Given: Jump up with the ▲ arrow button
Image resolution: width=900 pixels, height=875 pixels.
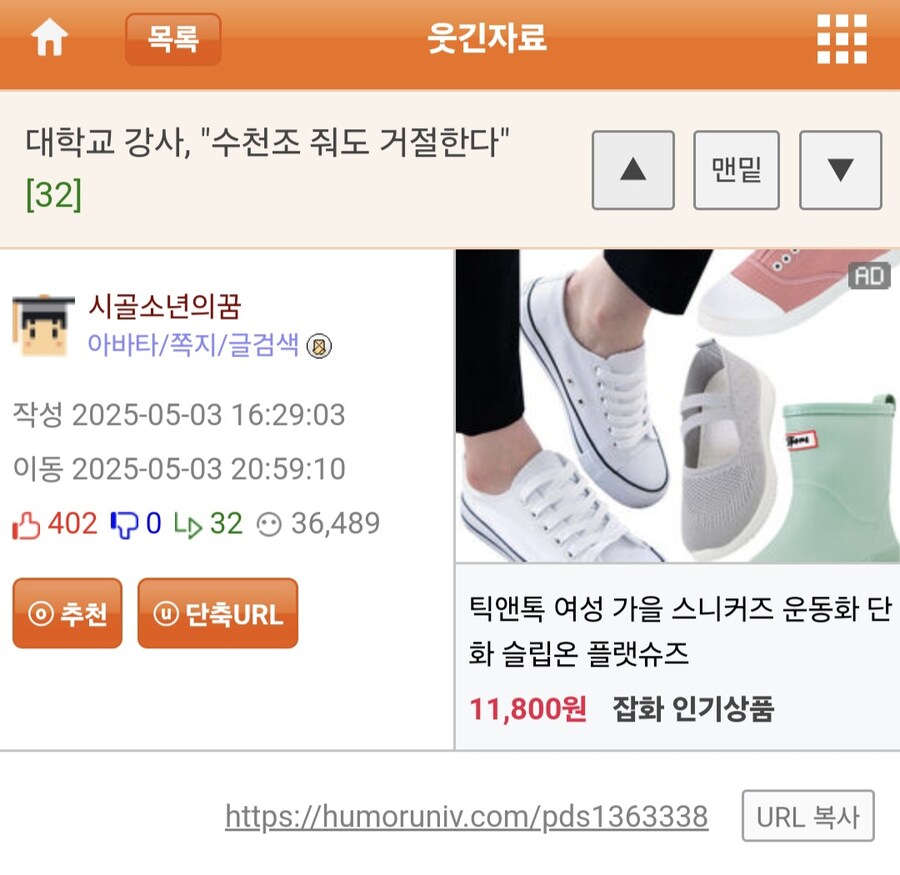Looking at the screenshot, I should pos(633,170).
